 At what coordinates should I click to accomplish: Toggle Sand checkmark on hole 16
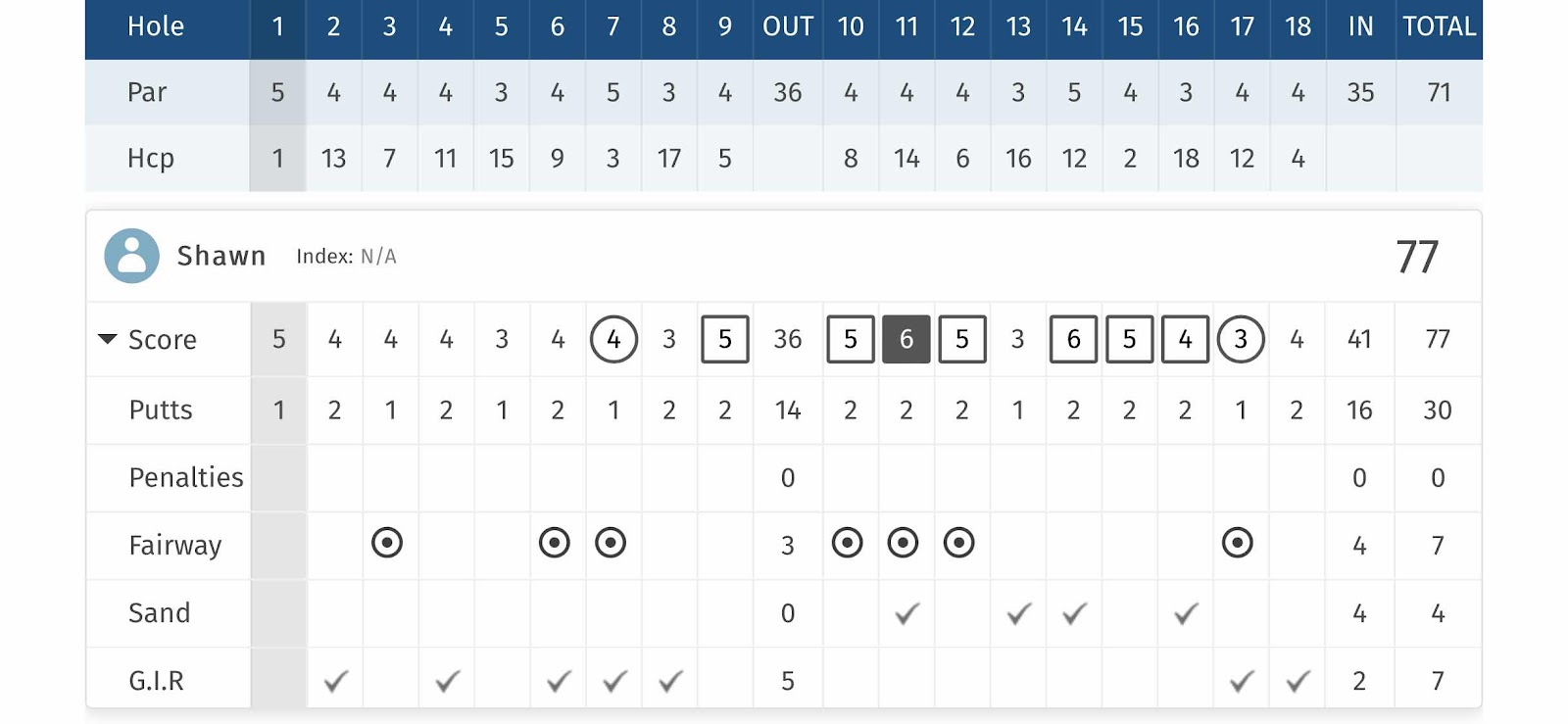click(x=1186, y=613)
